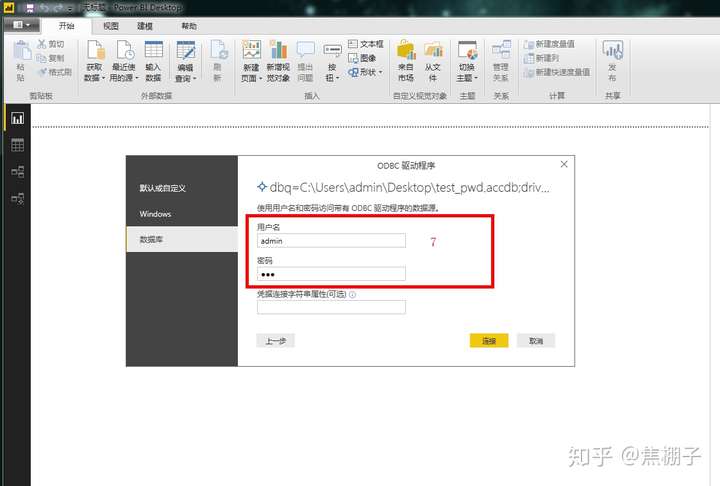Screen dimensions: 720x486
Task: Click the 凭据连接字符串属性 input field
Action: pos(331,307)
